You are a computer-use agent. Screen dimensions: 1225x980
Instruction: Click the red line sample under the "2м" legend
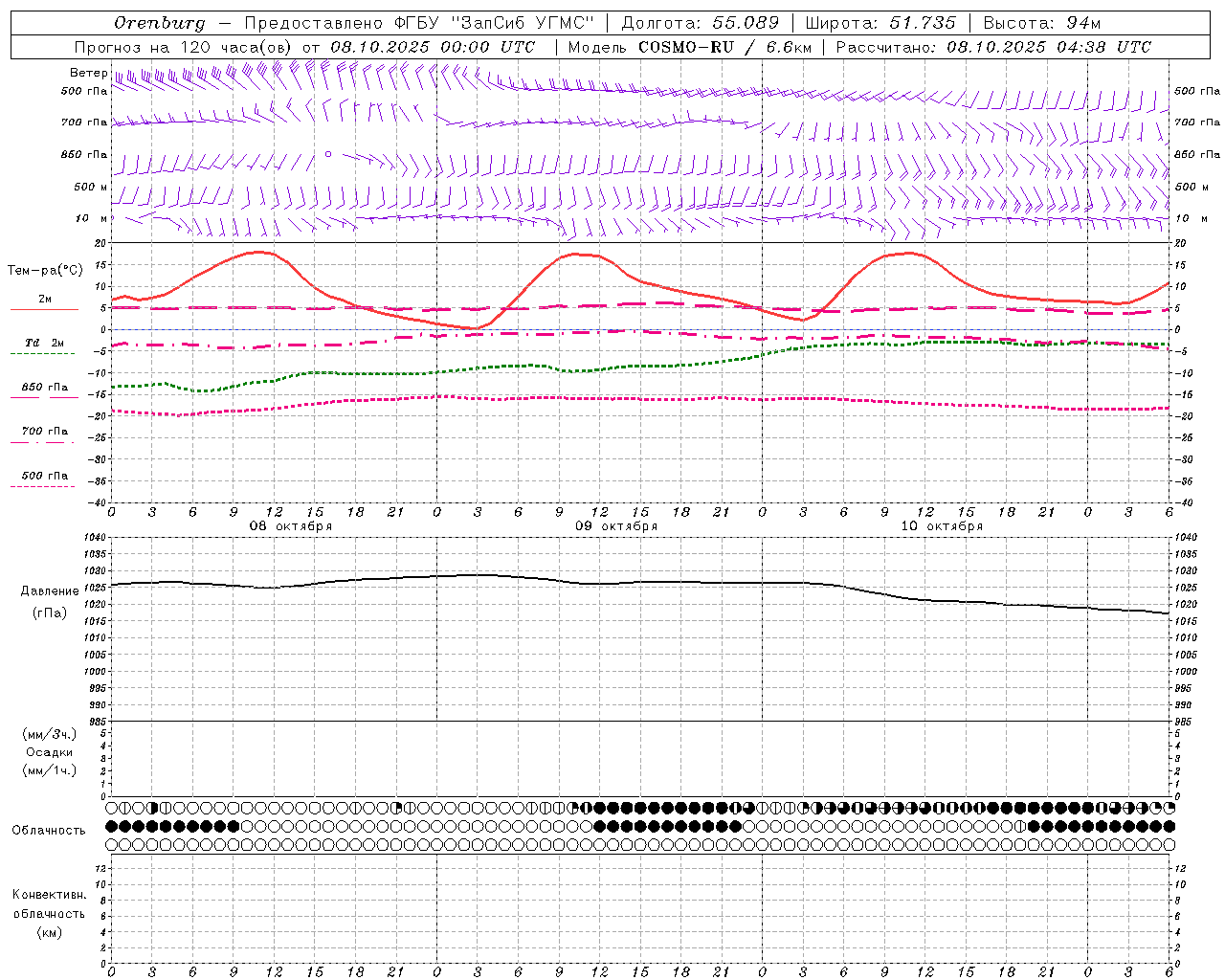[x=44, y=310]
